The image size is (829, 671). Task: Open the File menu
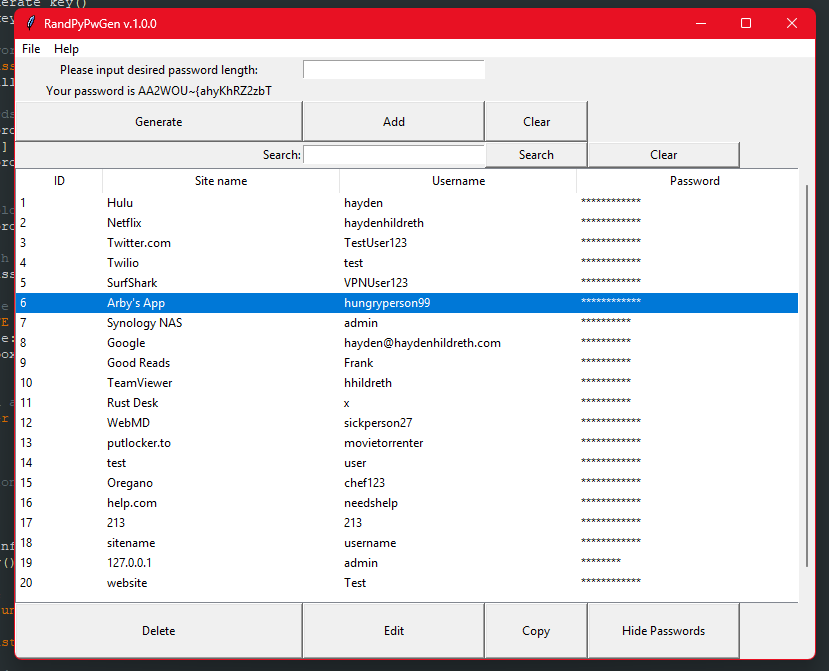(31, 49)
